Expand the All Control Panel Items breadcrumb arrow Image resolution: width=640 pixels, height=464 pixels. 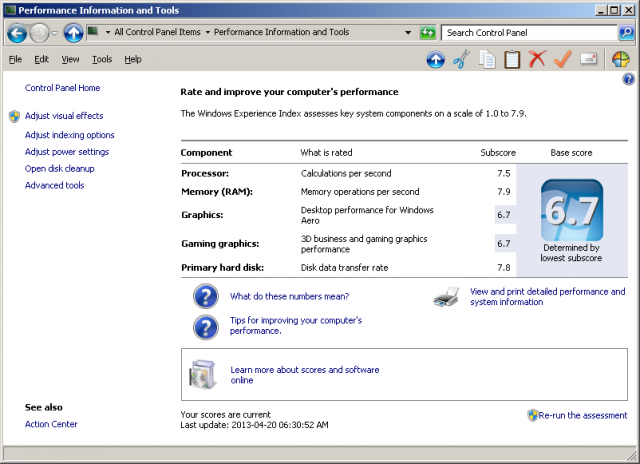coord(108,32)
